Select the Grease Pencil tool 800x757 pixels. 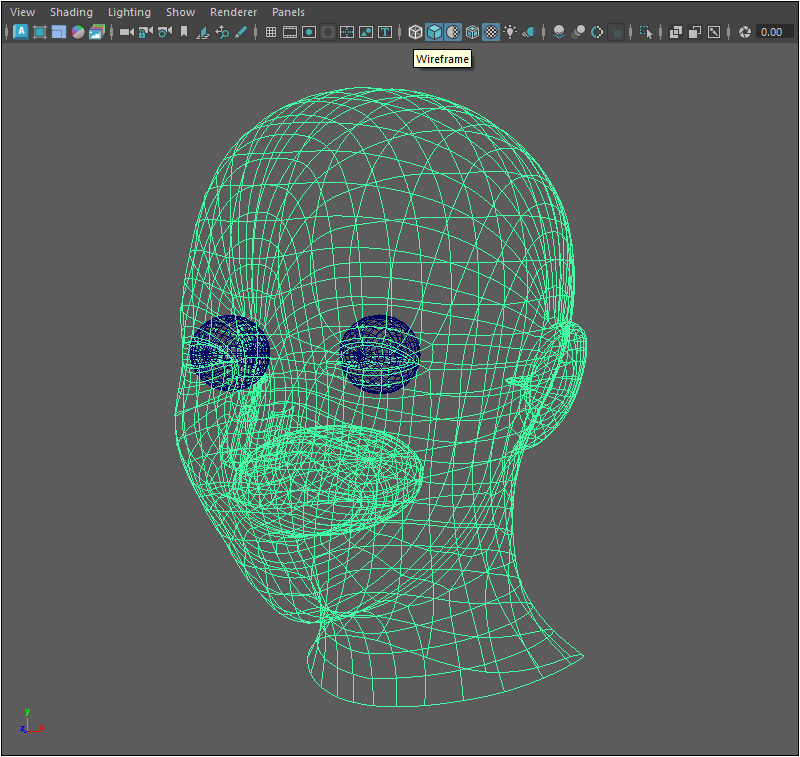[x=240, y=32]
